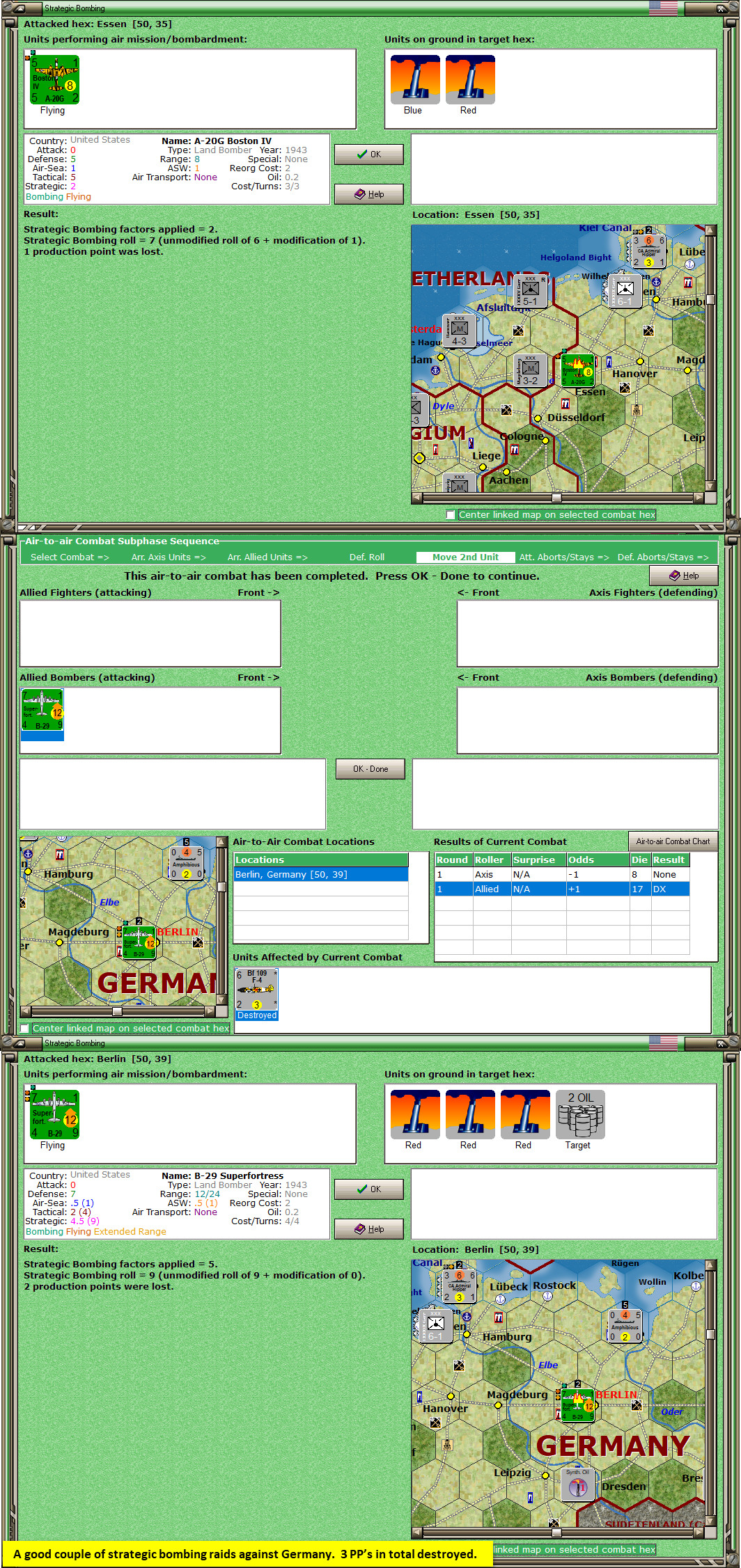This screenshot has height=1568, width=741.
Task: Click OK in the Berlin Strategic Bombing window
Action: tap(368, 1189)
